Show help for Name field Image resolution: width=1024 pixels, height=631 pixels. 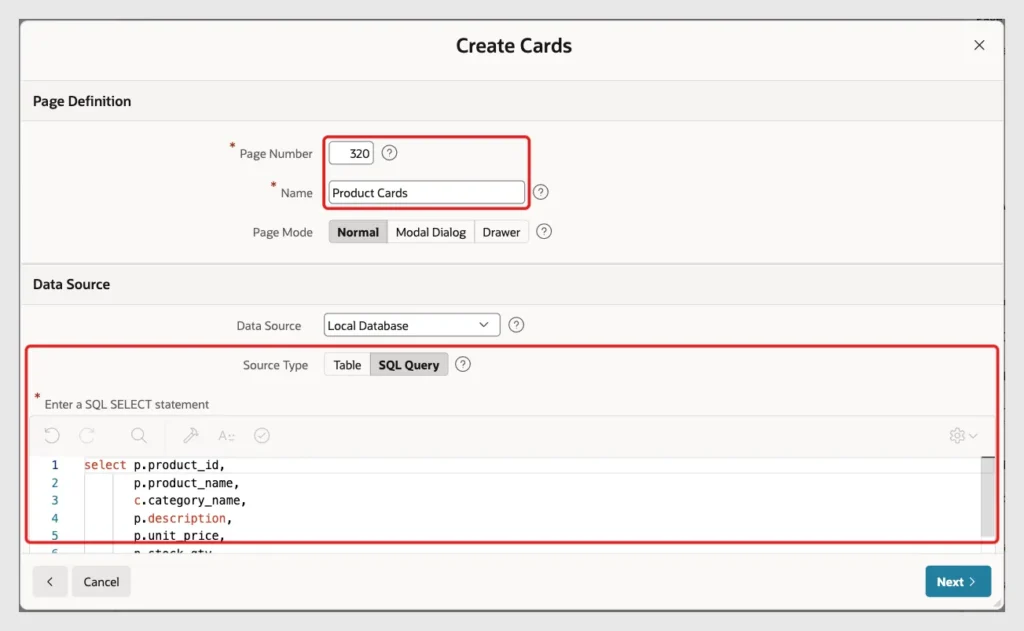tap(541, 192)
